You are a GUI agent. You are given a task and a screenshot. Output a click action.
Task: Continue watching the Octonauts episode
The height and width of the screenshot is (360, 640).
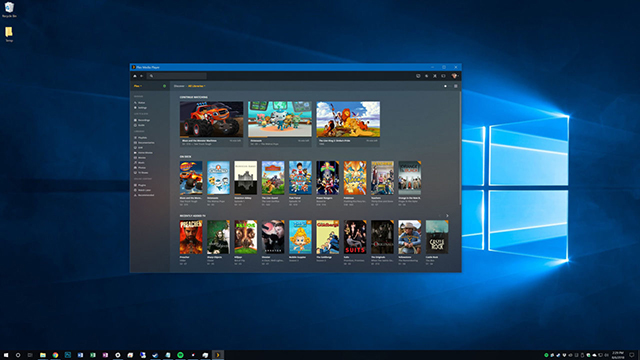(x=280, y=119)
